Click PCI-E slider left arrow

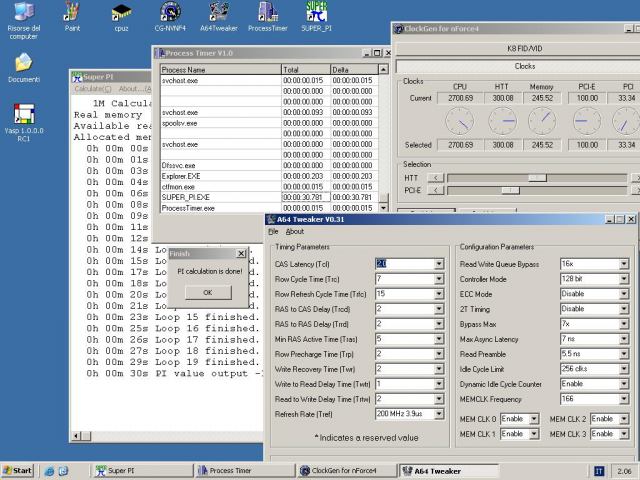point(436,191)
